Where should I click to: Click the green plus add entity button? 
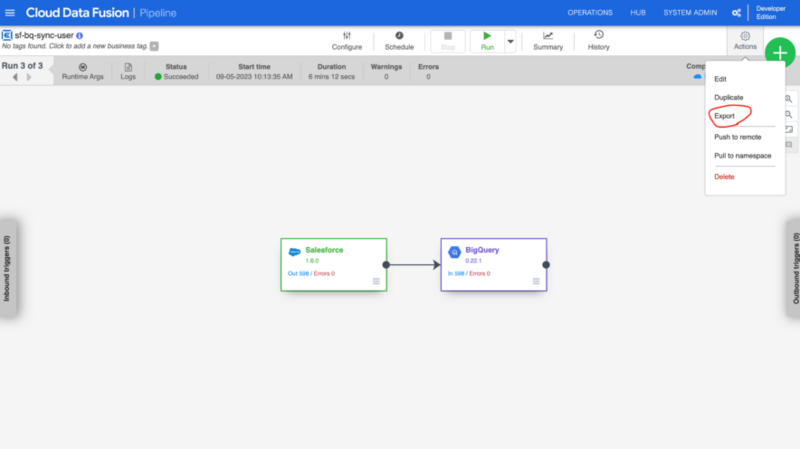(x=780, y=53)
